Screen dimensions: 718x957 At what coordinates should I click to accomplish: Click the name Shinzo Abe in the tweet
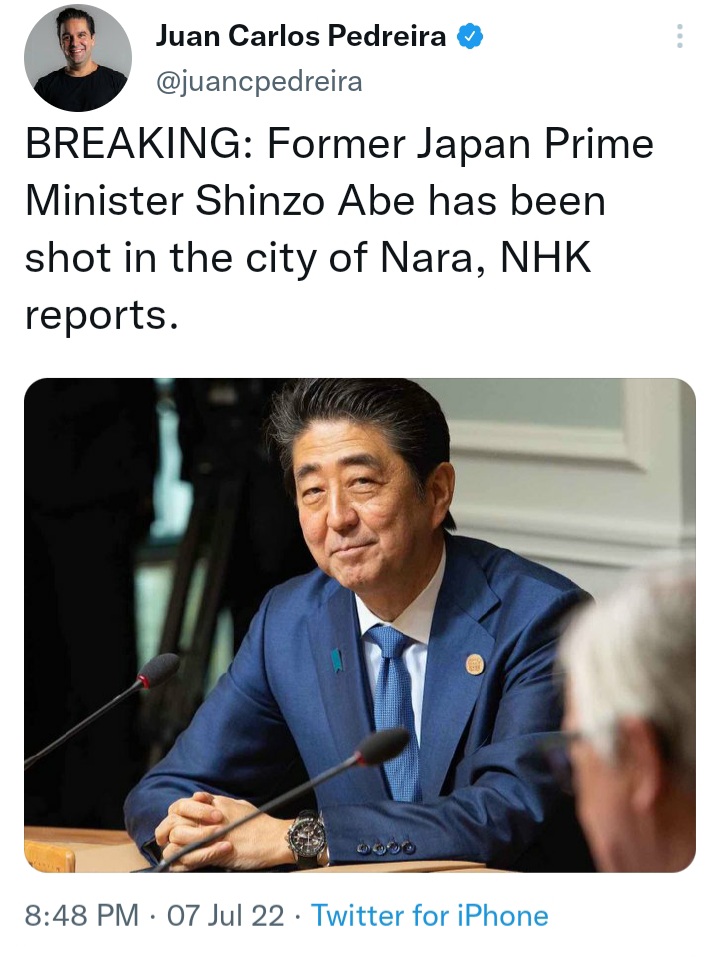[305, 201]
